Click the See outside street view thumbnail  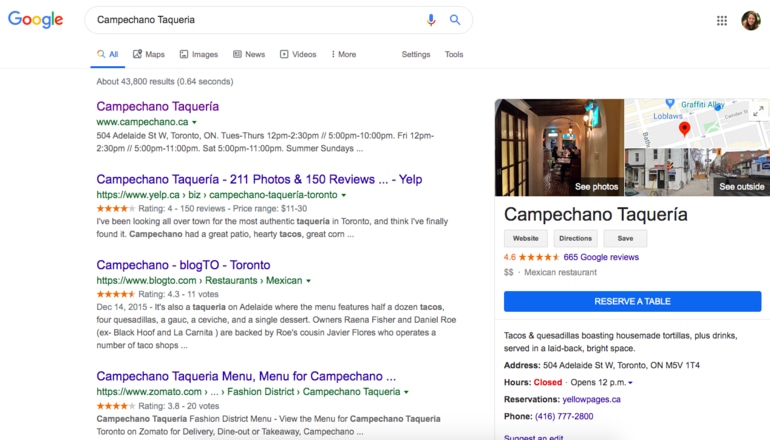click(697, 172)
